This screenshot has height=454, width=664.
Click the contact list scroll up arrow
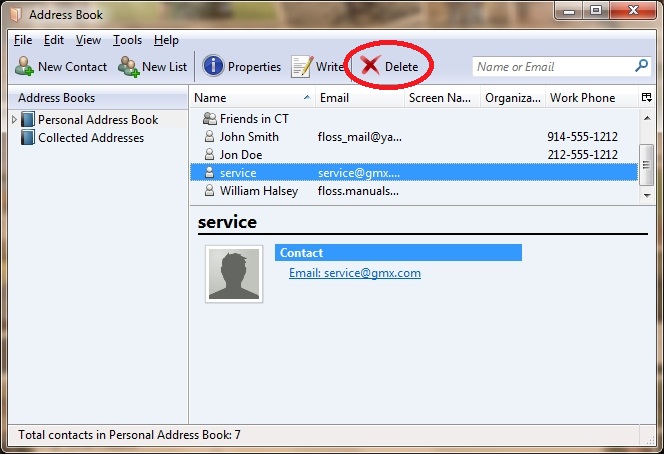[x=647, y=118]
